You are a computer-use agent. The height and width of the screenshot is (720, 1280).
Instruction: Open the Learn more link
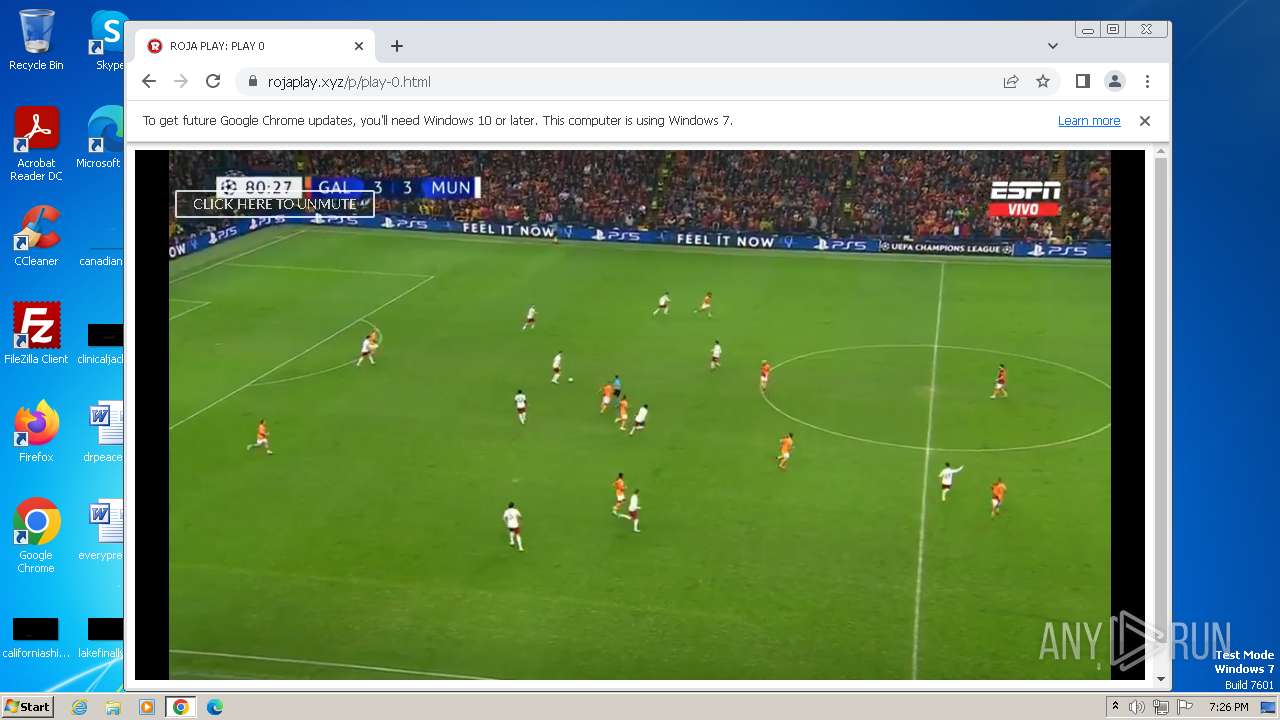click(1089, 121)
